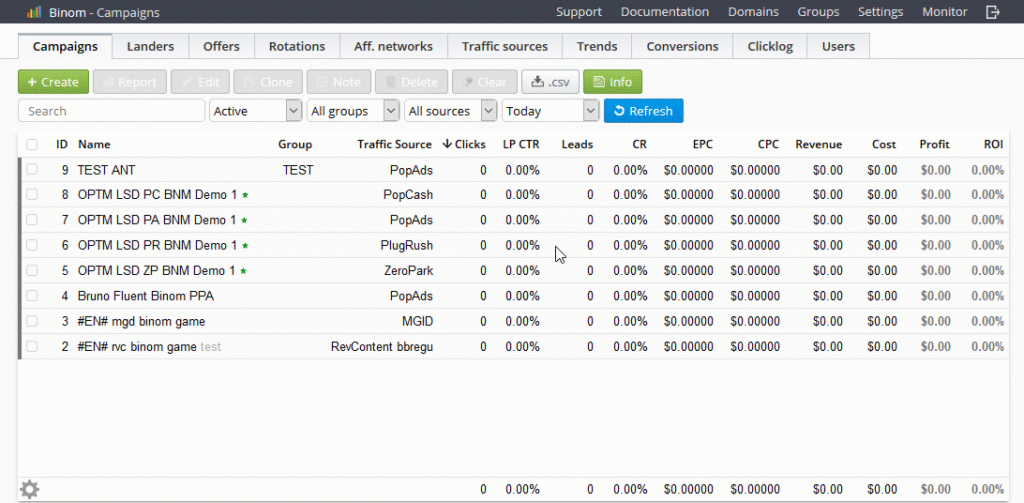Open the column settings gear icon
This screenshot has width=1024, height=503.
(29, 489)
